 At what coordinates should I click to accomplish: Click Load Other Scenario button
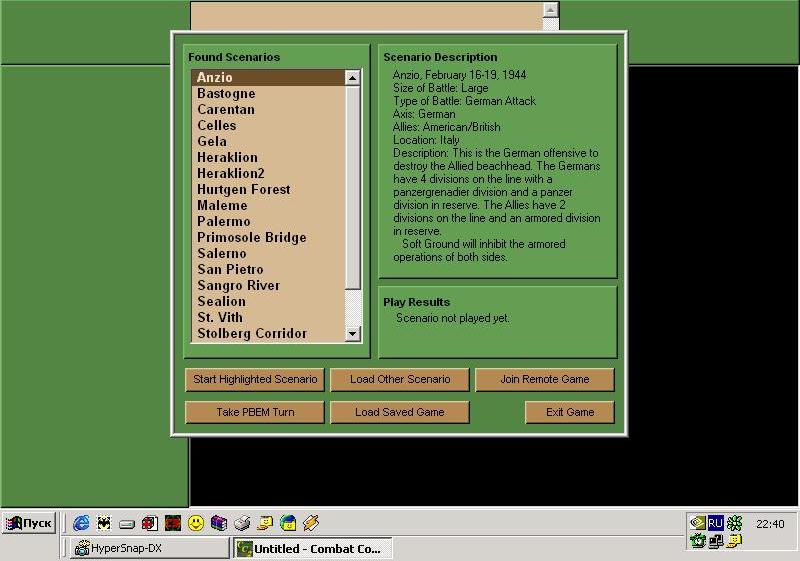[399, 379]
